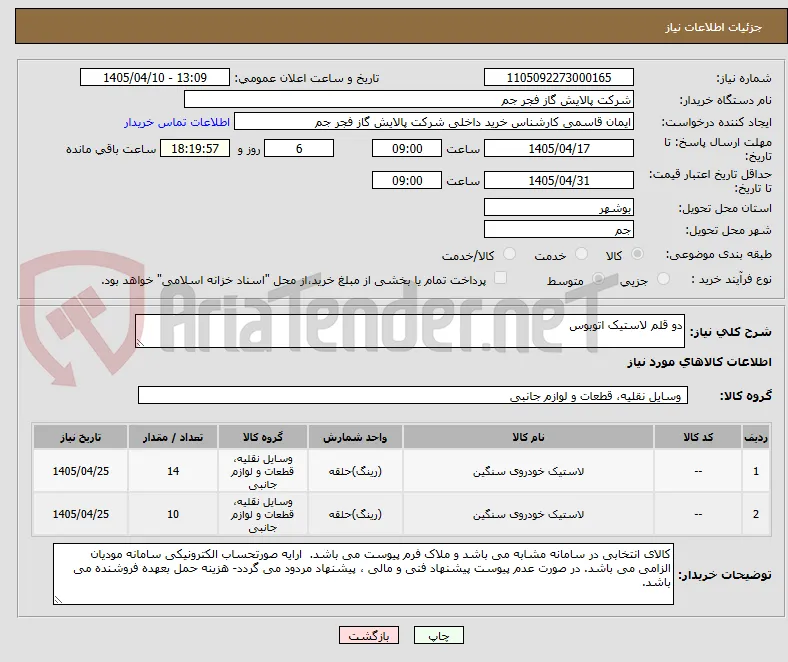Click quantity 10 in row 2
Viewport: 788px width, 662px height.
173,514
